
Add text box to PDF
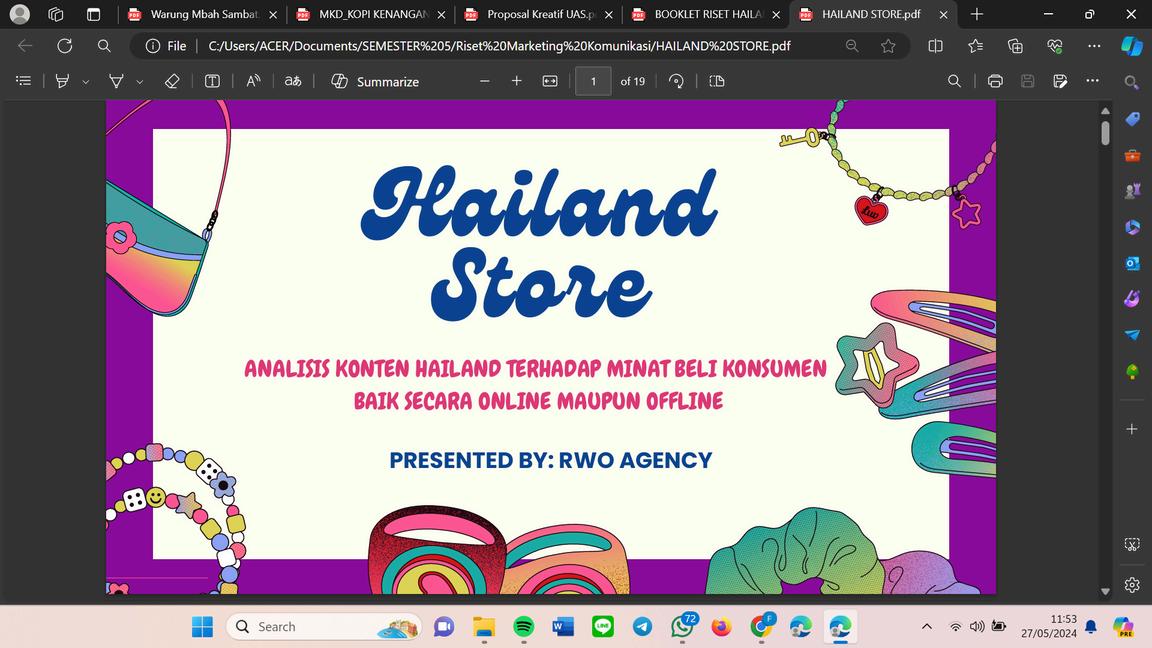click(x=212, y=81)
